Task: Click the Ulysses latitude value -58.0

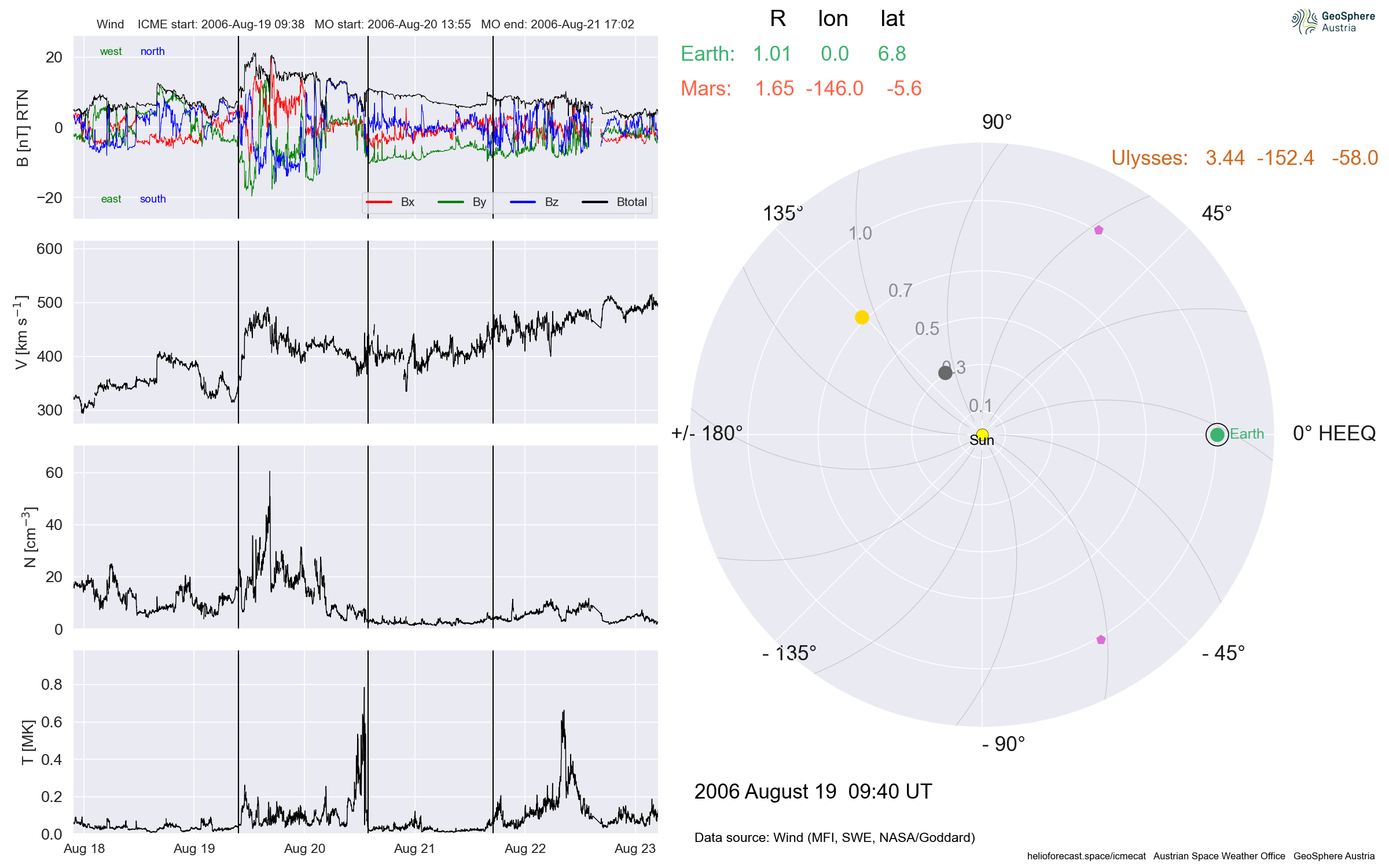Action: [x=1355, y=158]
